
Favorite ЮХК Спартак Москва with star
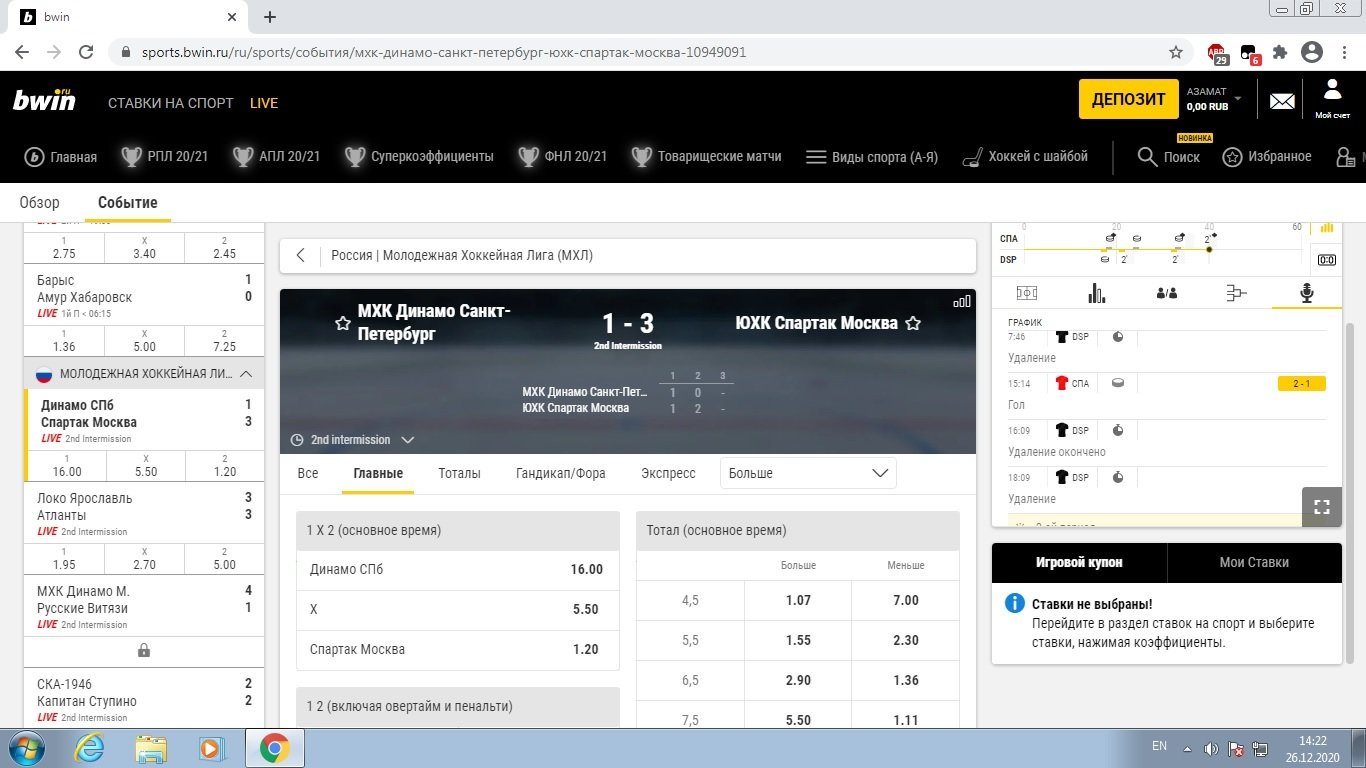click(912, 323)
